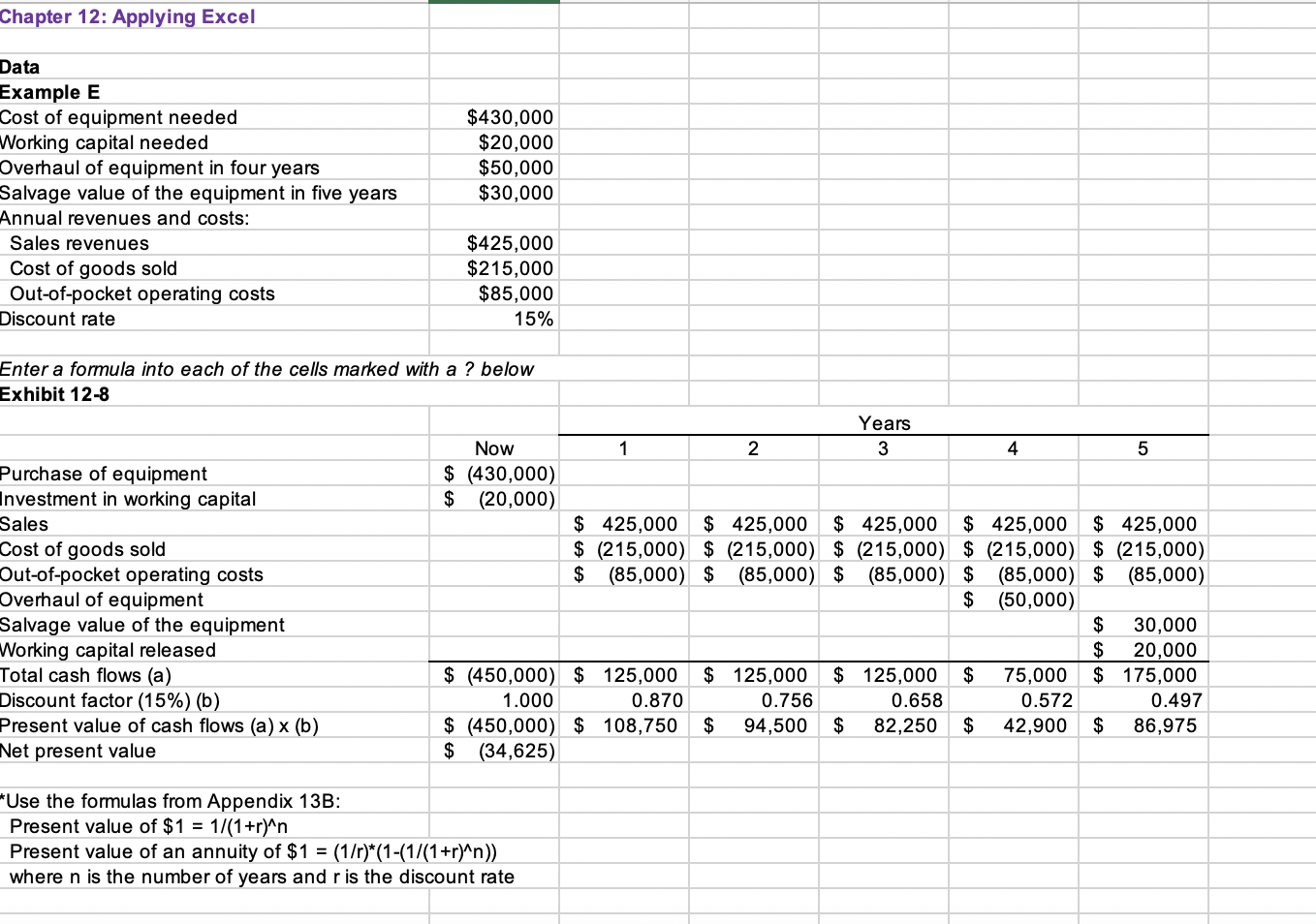Click 'Present value of cash flows (a) x (b)' label
This screenshot has height=924, width=1316.
pyautogui.click(x=160, y=725)
